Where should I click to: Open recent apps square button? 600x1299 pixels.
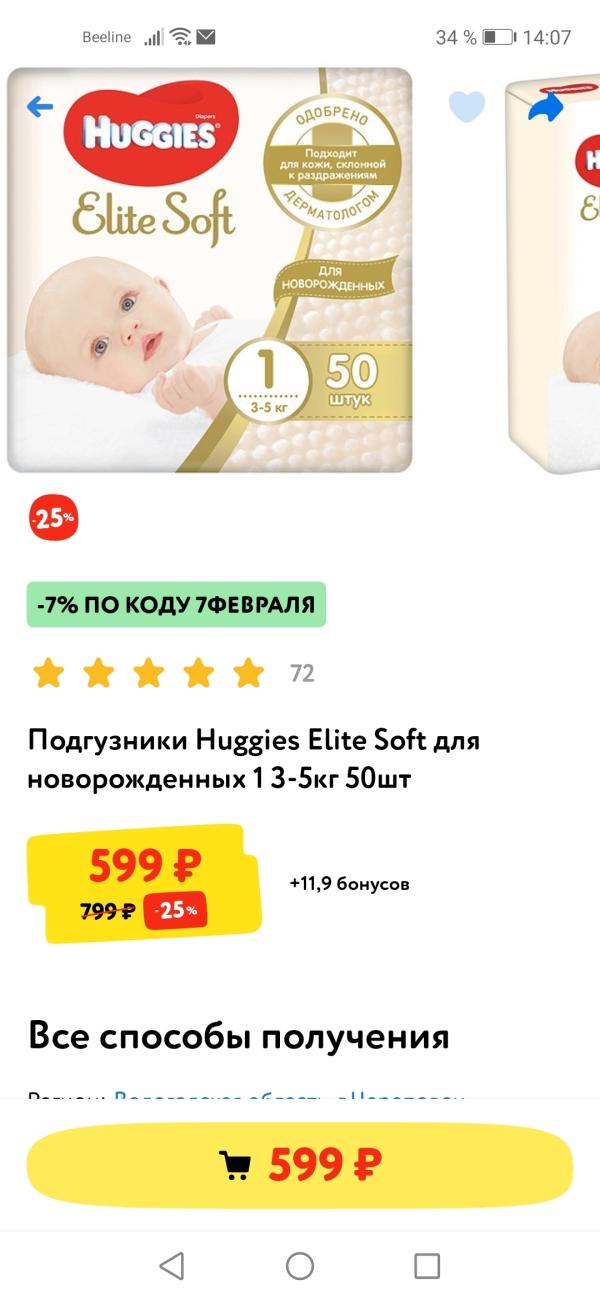tap(427, 1266)
